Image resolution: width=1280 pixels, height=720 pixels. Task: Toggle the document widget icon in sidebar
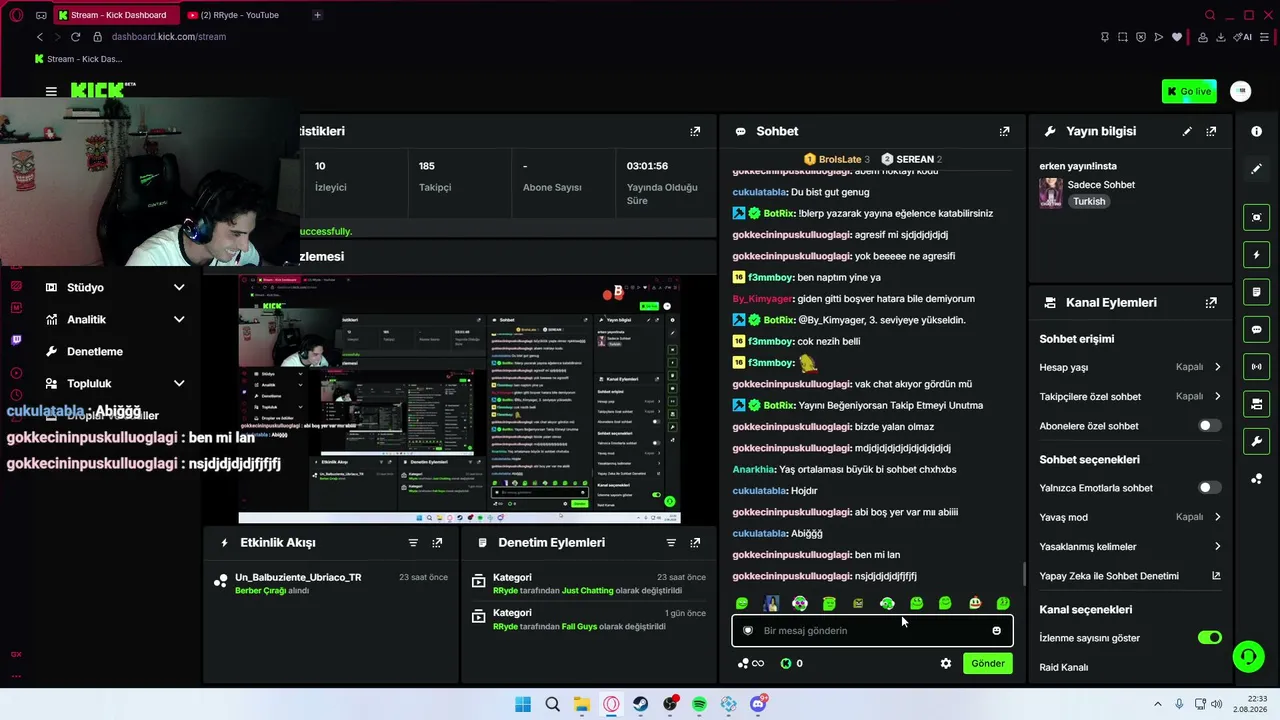(x=1257, y=292)
